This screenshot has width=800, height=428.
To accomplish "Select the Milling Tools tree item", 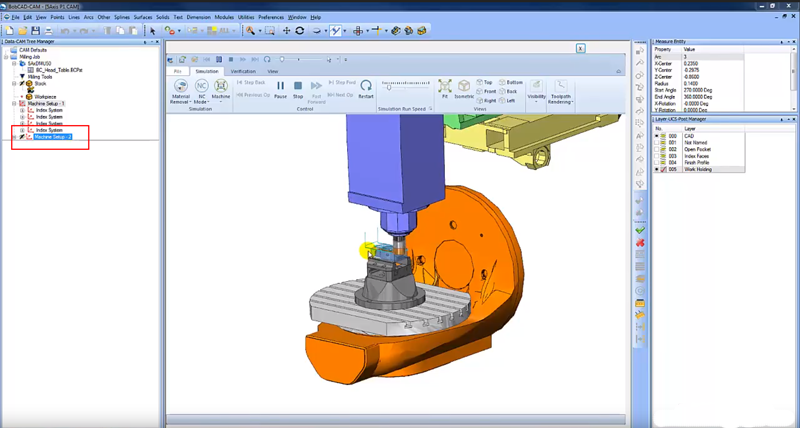I will click(39, 77).
